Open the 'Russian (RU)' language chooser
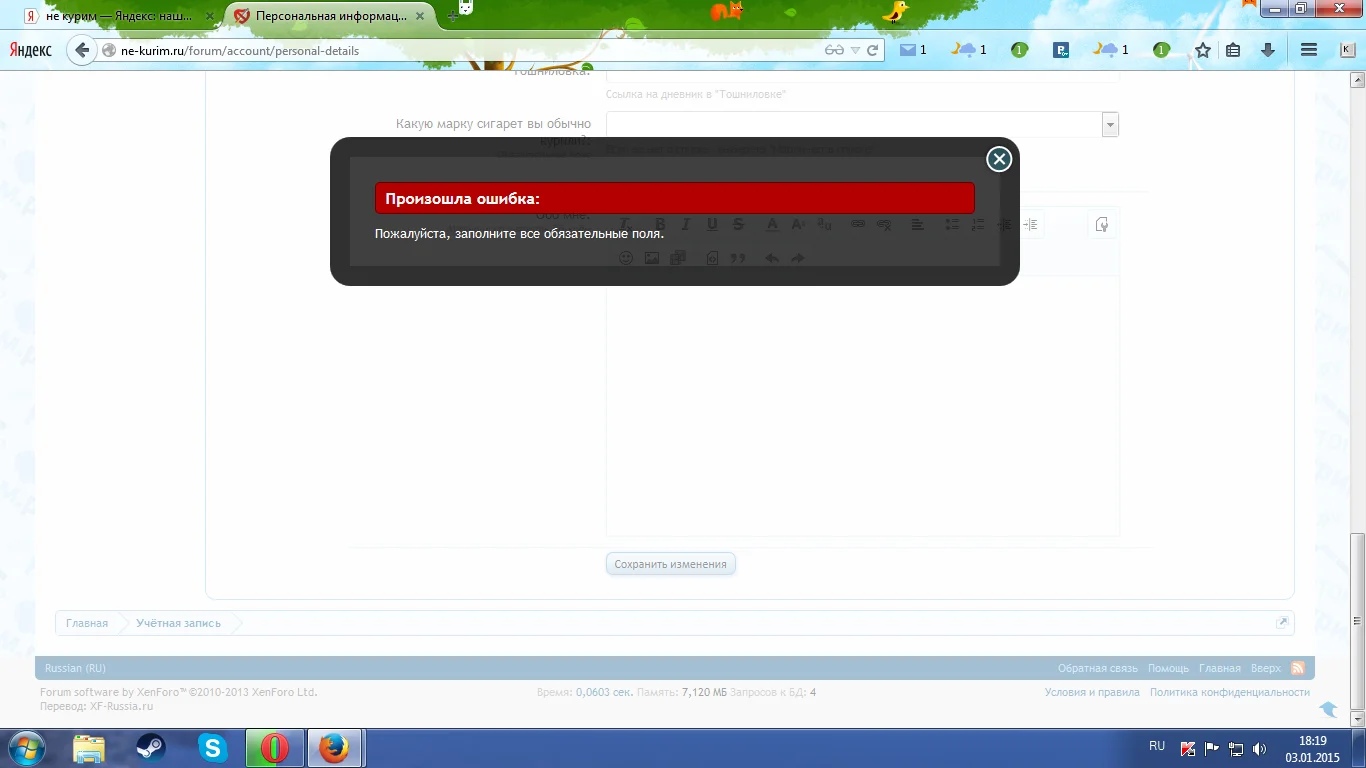The width and height of the screenshot is (1366, 768). [76, 668]
